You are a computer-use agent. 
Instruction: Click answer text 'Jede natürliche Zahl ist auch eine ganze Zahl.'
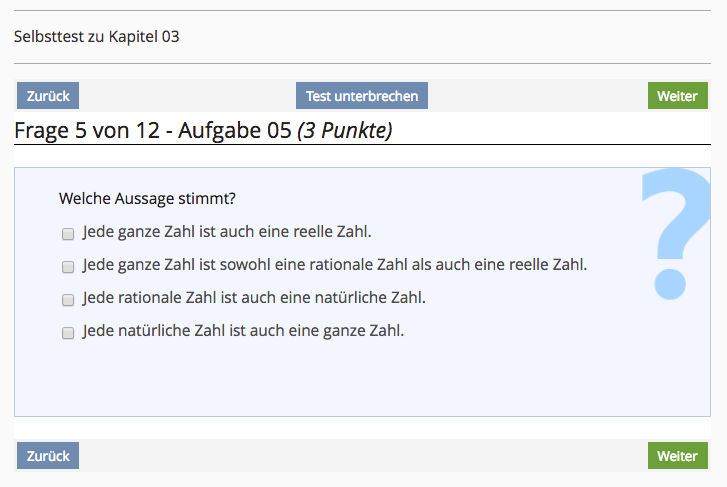tap(243, 331)
